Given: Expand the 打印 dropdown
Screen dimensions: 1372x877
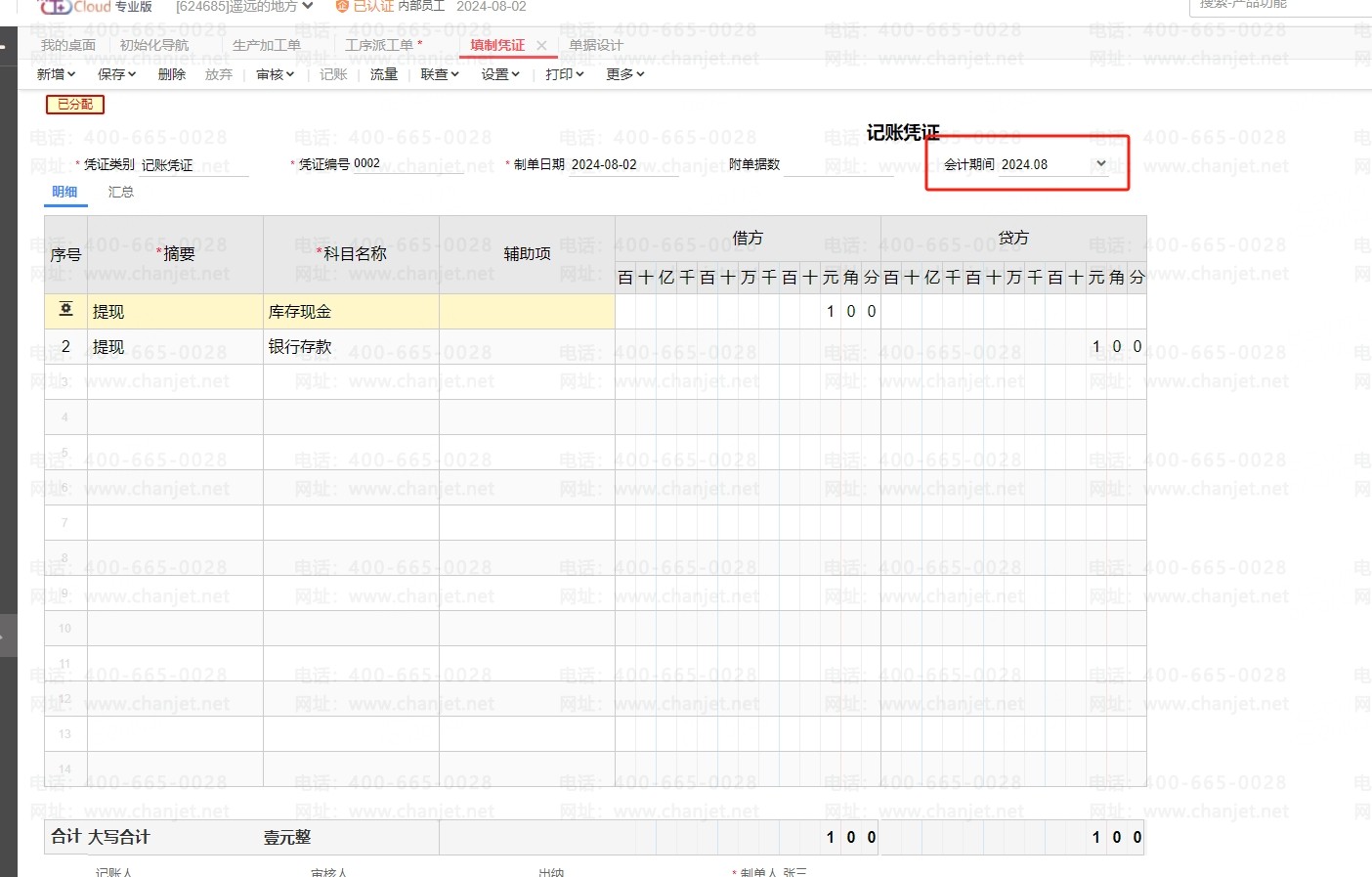Looking at the screenshot, I should coord(565,74).
